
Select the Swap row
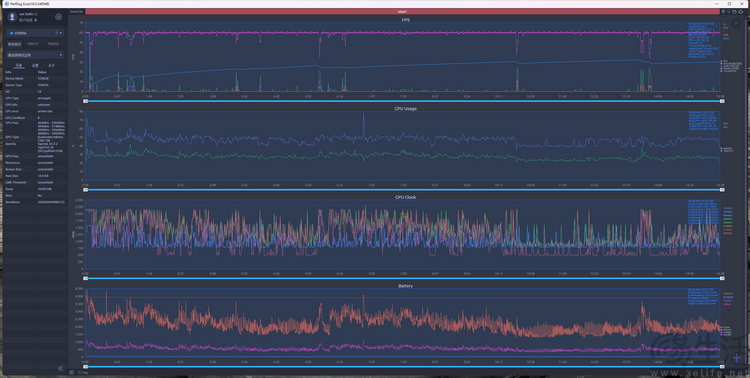[35, 189]
